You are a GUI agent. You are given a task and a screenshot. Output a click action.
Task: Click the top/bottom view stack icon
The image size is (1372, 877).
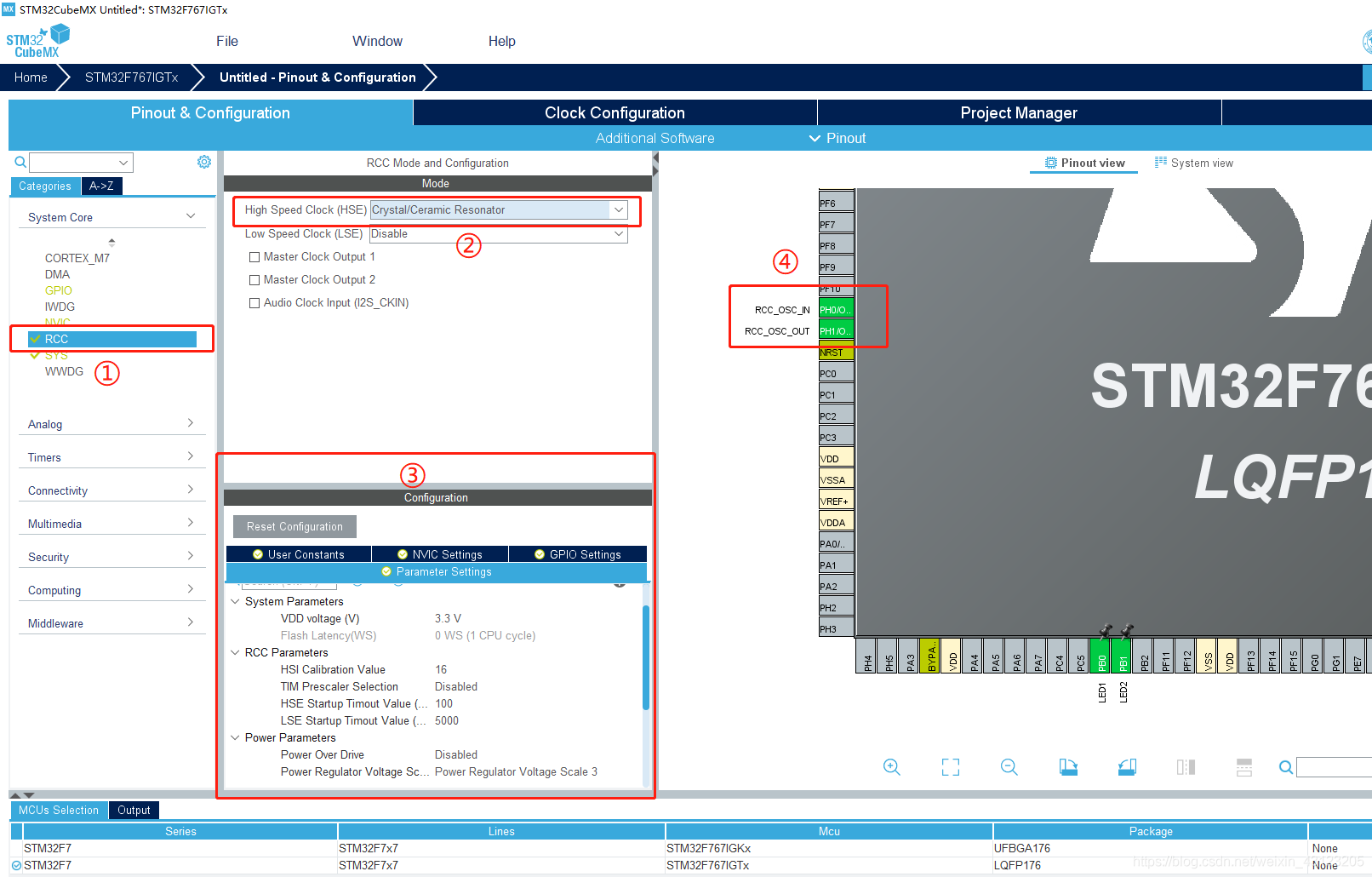pos(1244,767)
